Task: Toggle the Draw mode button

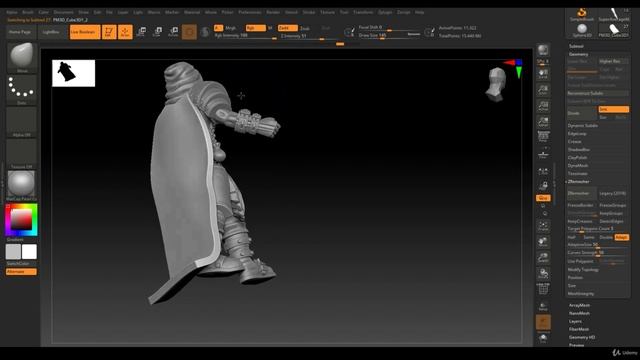Action: [125, 32]
